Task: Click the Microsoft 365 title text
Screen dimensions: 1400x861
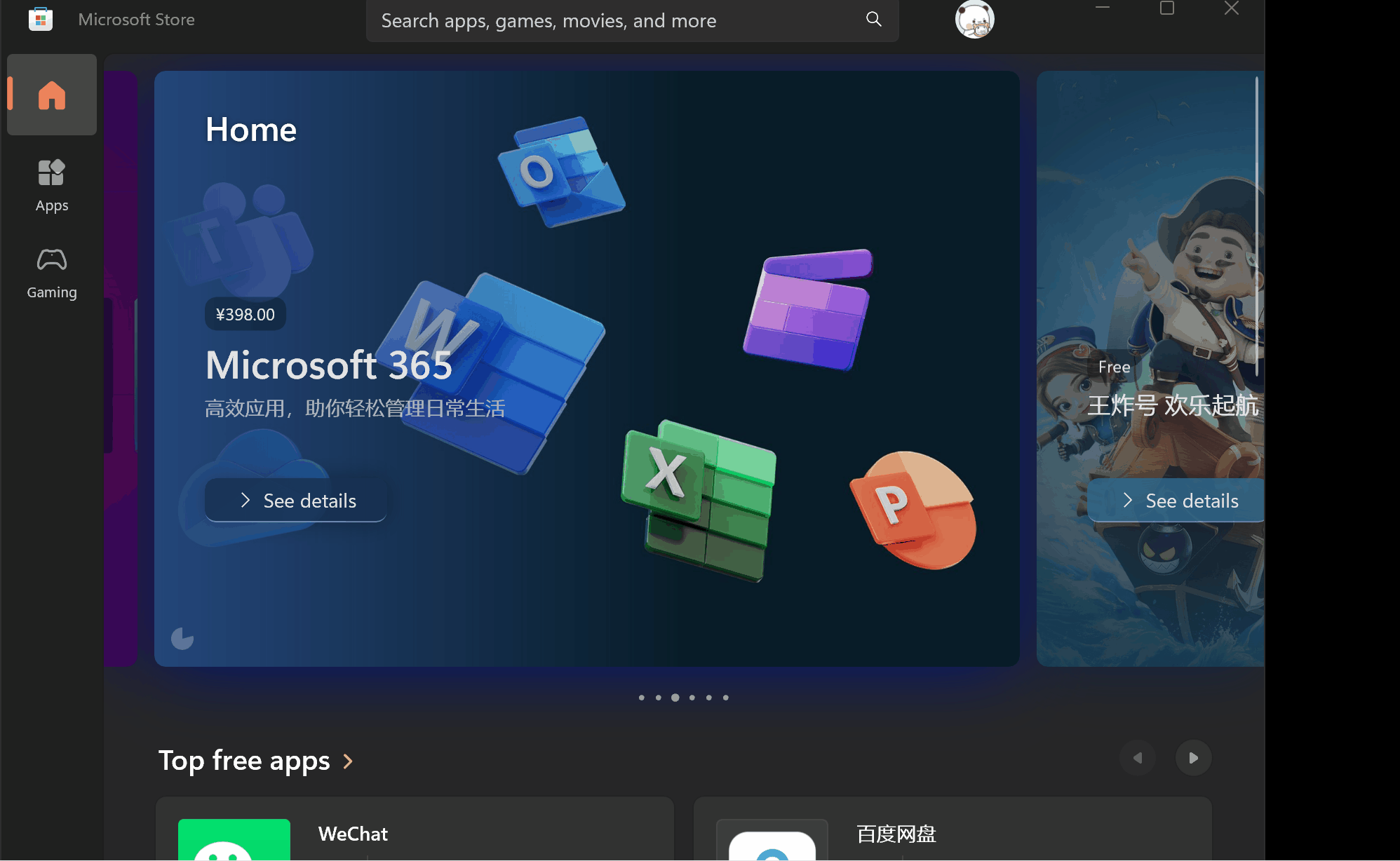Action: [329, 365]
